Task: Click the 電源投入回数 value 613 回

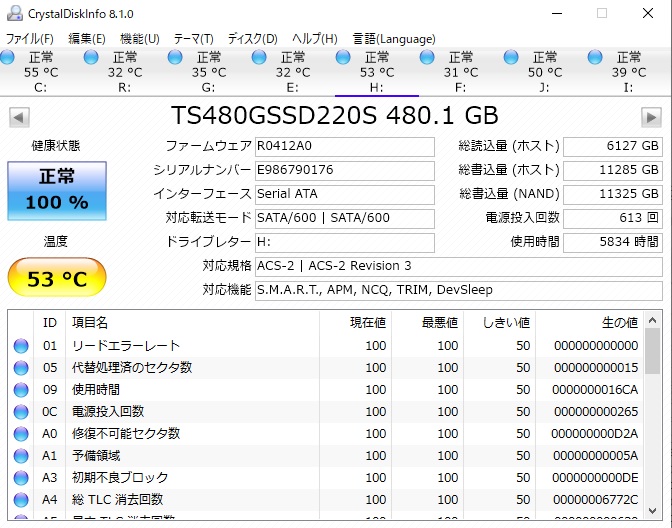Action: pyautogui.click(x=613, y=218)
